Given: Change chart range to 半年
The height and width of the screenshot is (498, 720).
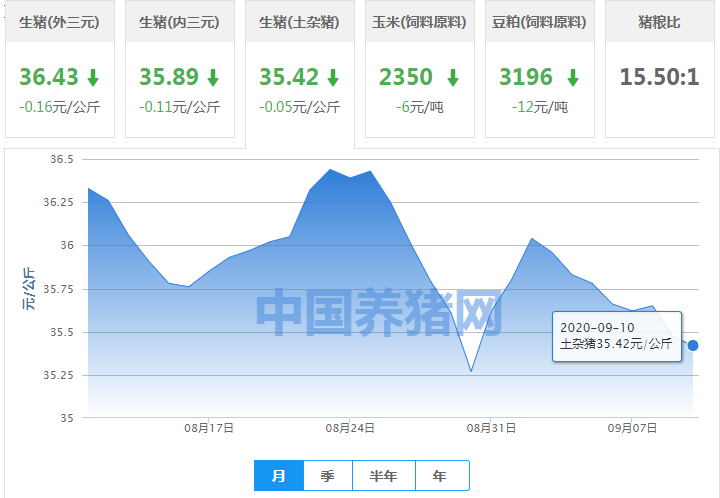Looking at the screenshot, I should click(x=383, y=476).
